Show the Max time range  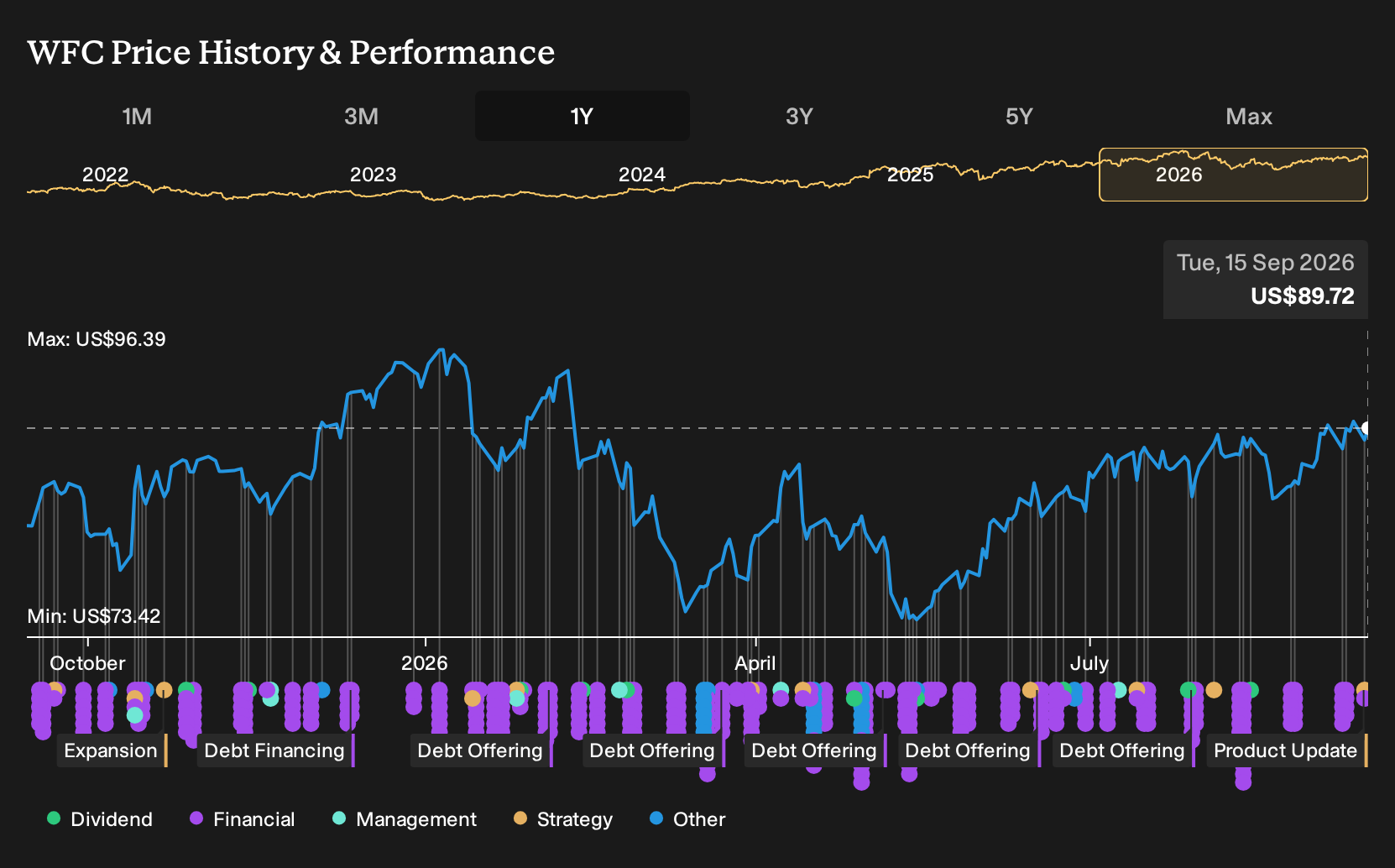[1249, 116]
